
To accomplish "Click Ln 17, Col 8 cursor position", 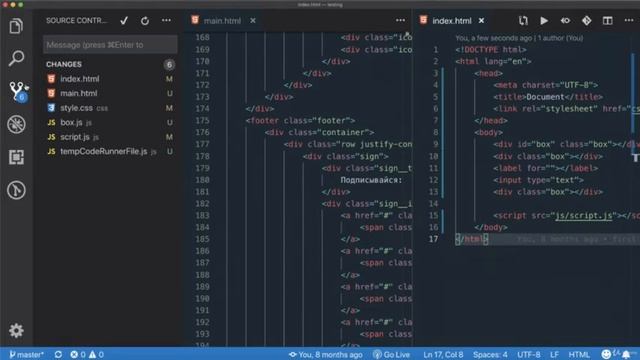I will tap(443, 354).
